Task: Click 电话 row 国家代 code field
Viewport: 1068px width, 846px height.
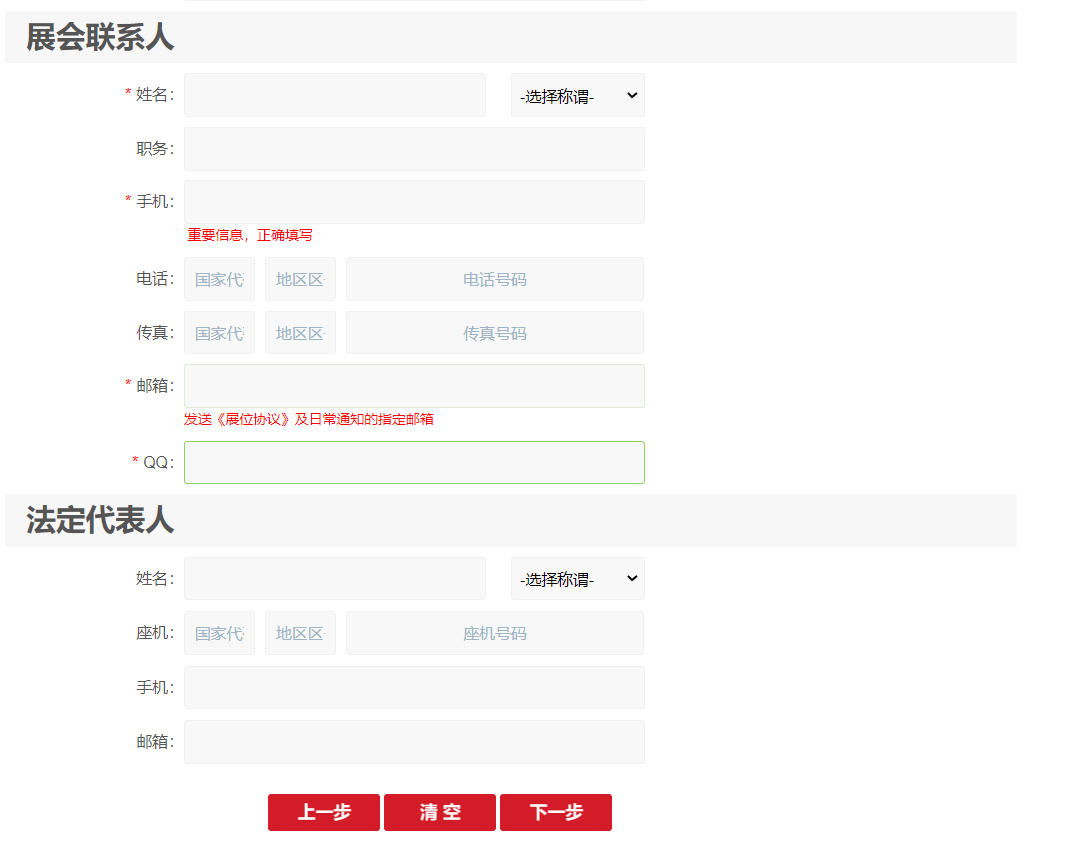Action: (219, 279)
